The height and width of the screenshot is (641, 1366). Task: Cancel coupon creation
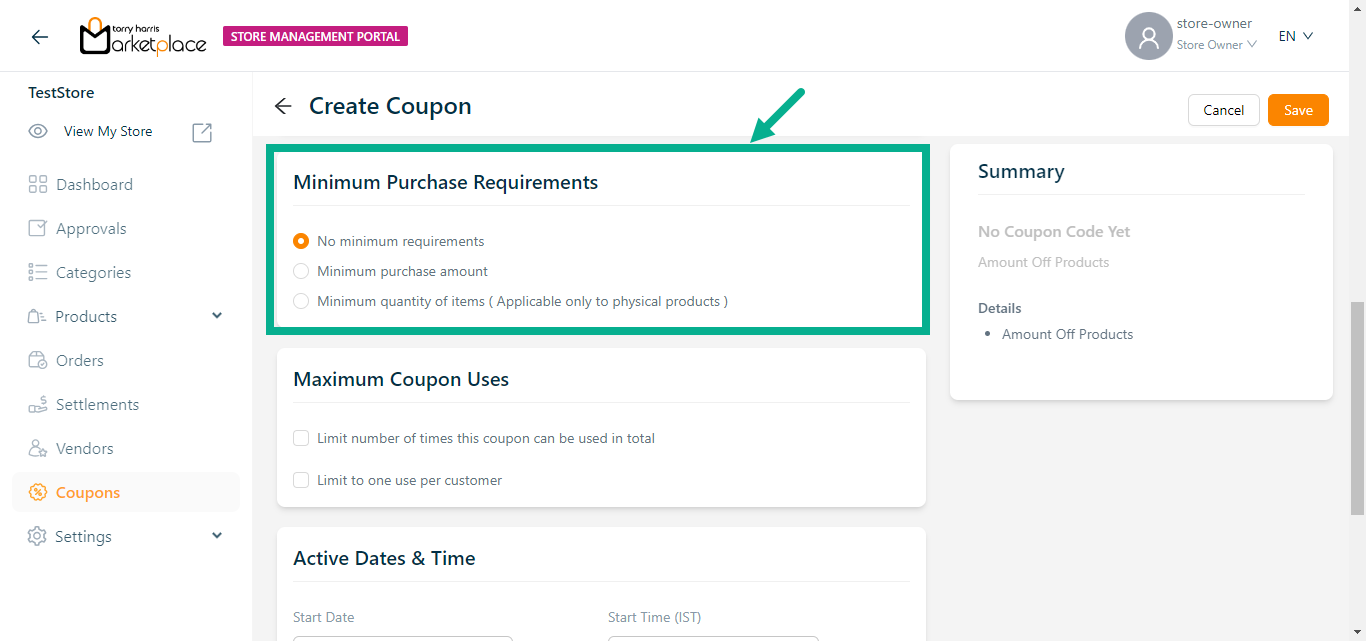(x=1223, y=110)
